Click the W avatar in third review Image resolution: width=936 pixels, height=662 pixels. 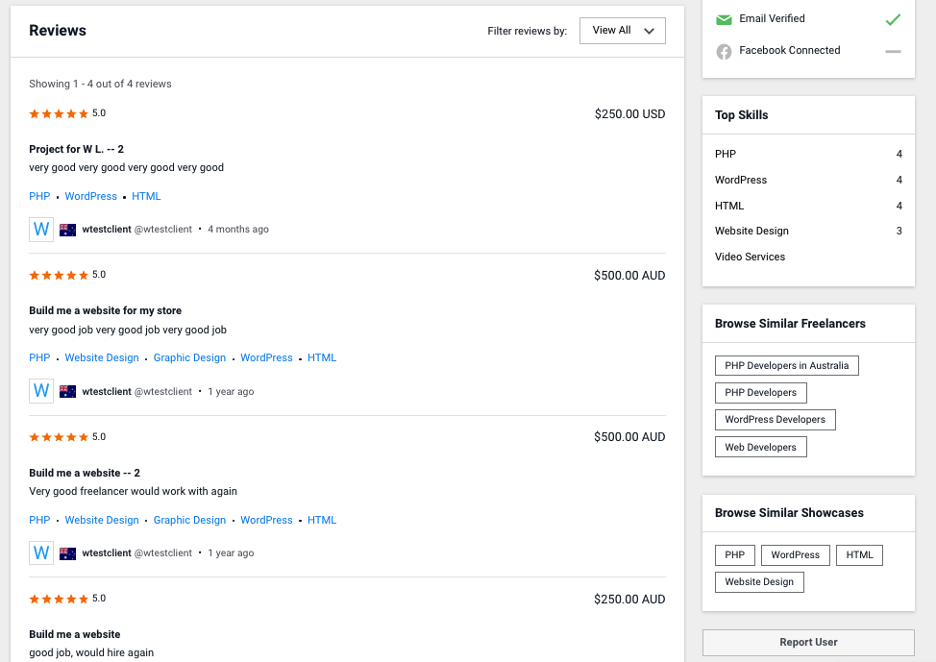click(41, 553)
